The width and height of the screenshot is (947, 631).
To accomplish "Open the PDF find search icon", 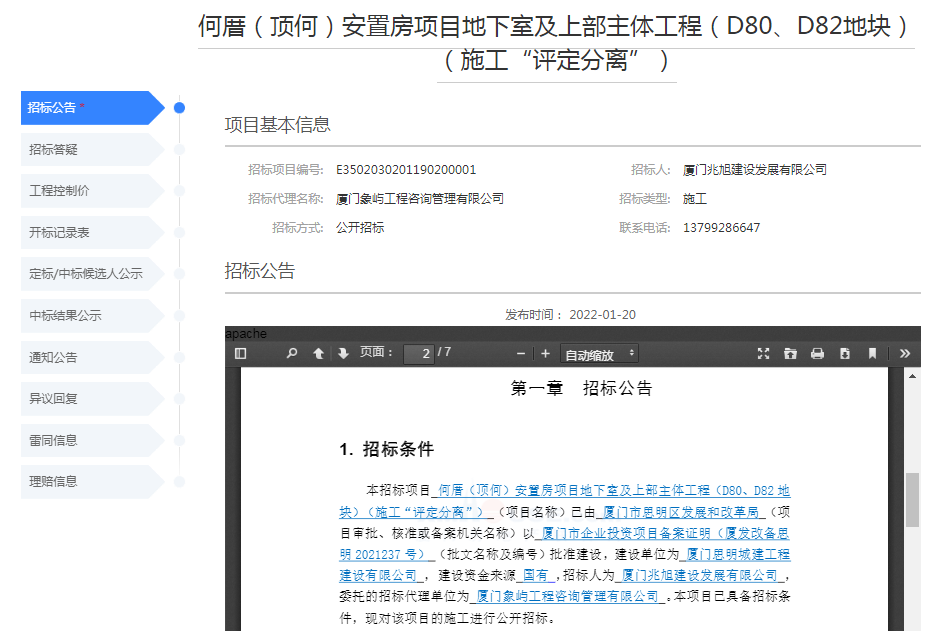I will click(292, 353).
